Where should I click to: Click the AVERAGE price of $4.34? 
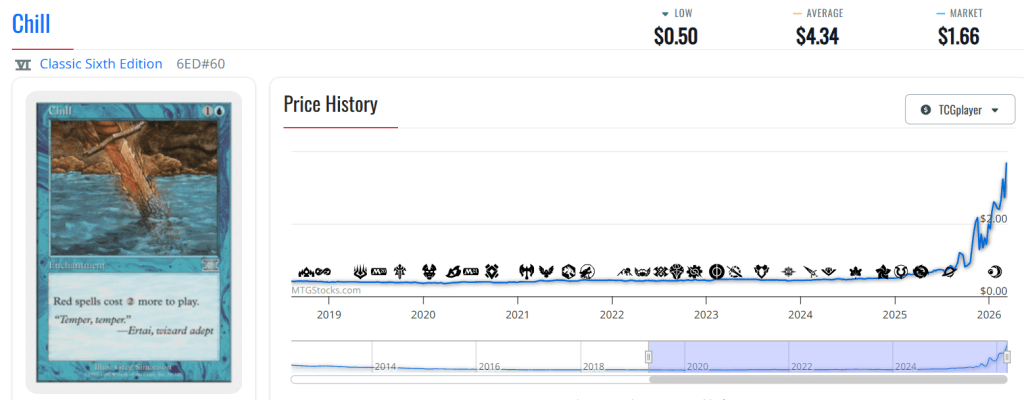coord(817,36)
